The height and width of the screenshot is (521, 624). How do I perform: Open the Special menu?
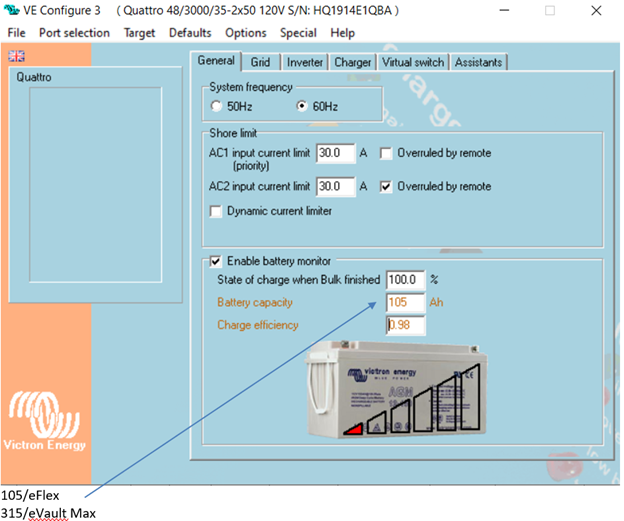pos(298,33)
